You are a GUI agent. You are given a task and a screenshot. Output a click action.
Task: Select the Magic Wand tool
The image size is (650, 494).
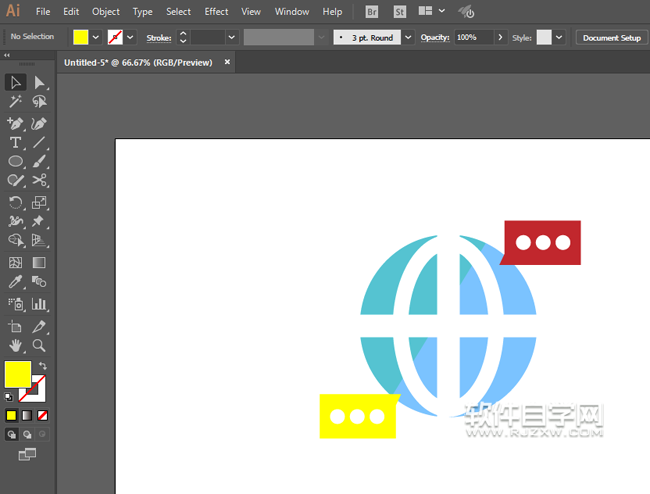pos(16,102)
